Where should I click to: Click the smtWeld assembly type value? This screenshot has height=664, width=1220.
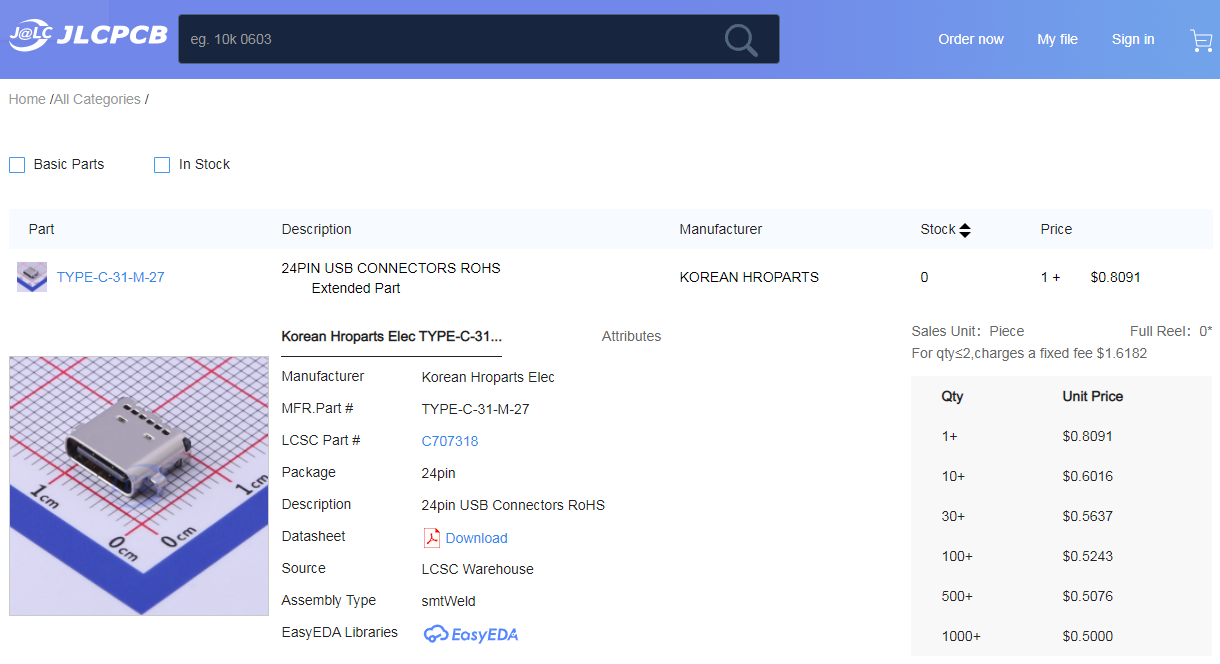(449, 601)
